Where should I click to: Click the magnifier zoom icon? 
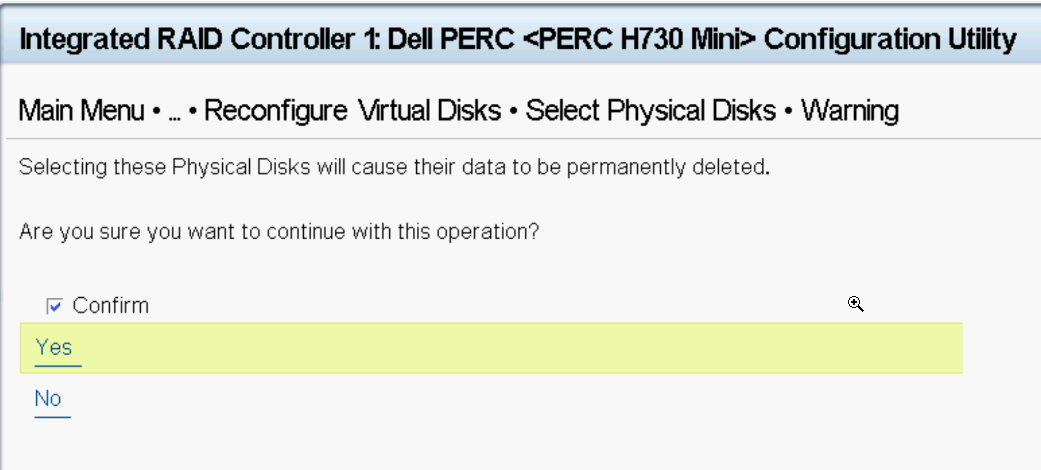coord(856,305)
